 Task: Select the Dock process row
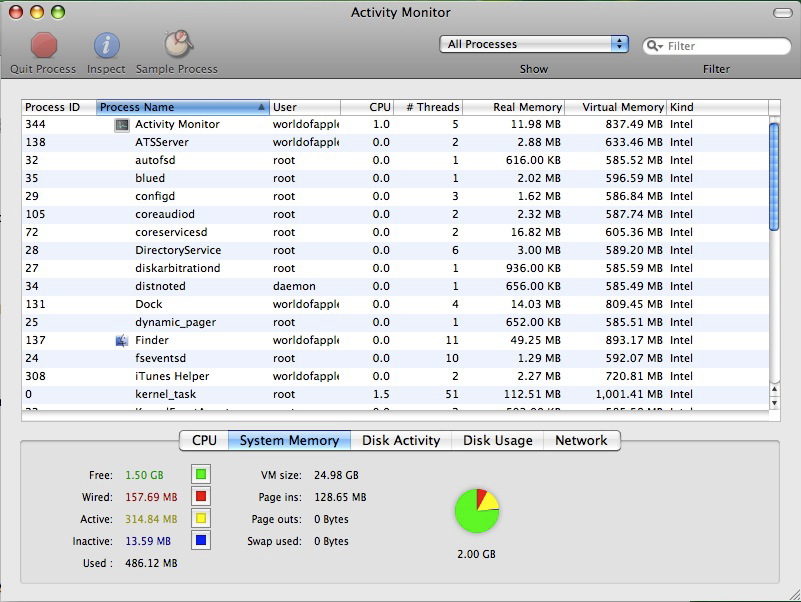(x=395, y=305)
